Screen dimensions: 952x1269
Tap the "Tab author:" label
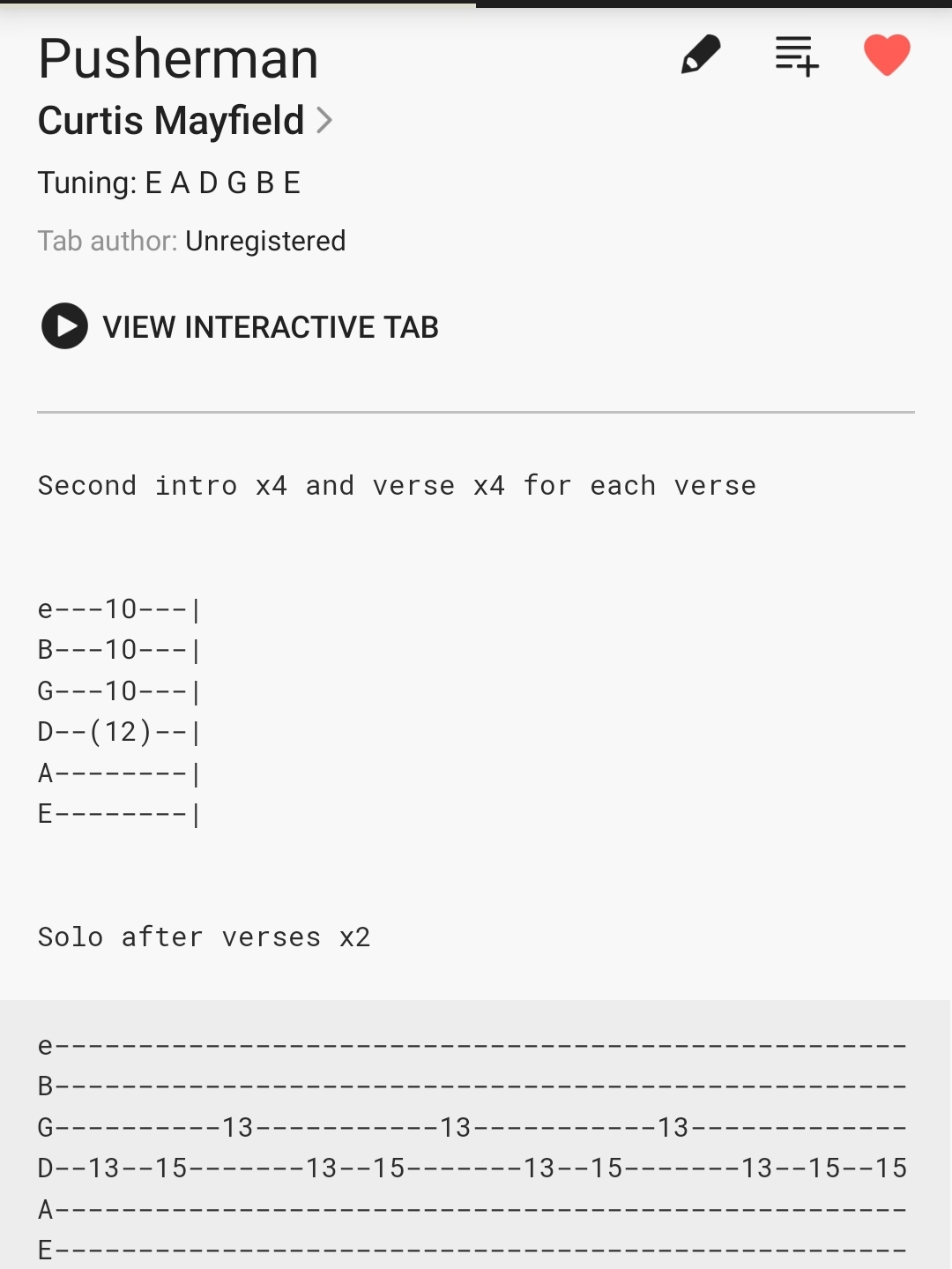pos(108,241)
